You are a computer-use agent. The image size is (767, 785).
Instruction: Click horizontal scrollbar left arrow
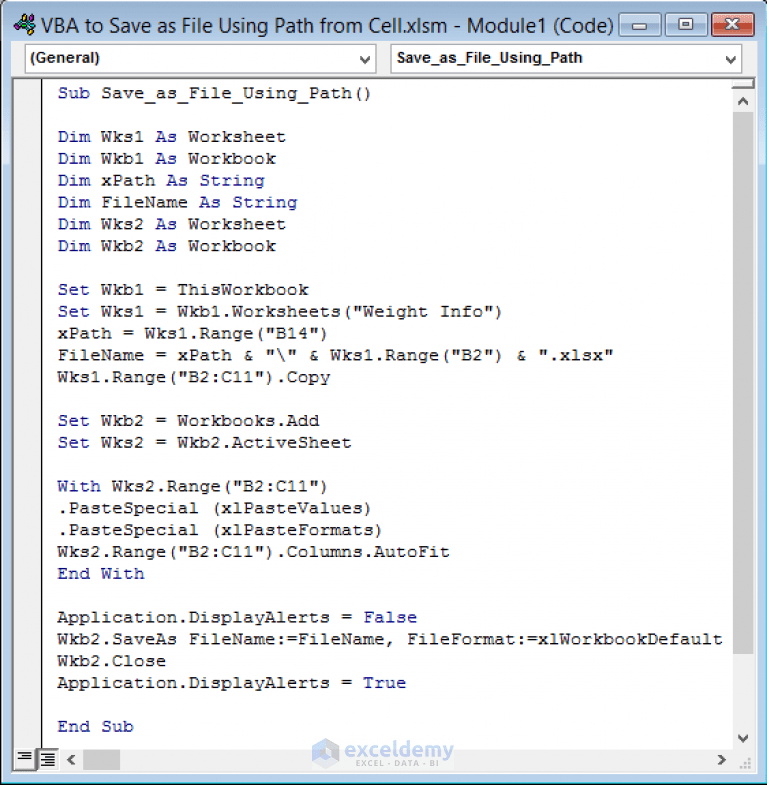coord(71,760)
